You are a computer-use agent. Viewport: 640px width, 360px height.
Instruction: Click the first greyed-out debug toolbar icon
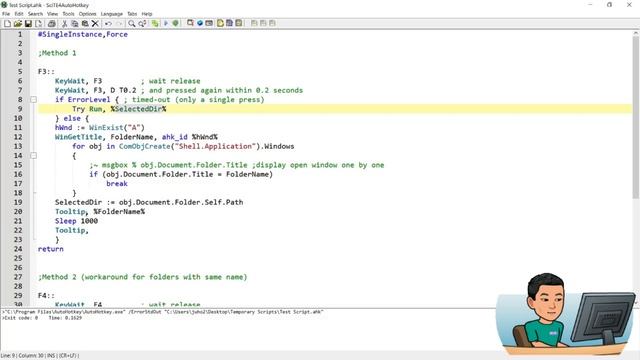point(254,23)
